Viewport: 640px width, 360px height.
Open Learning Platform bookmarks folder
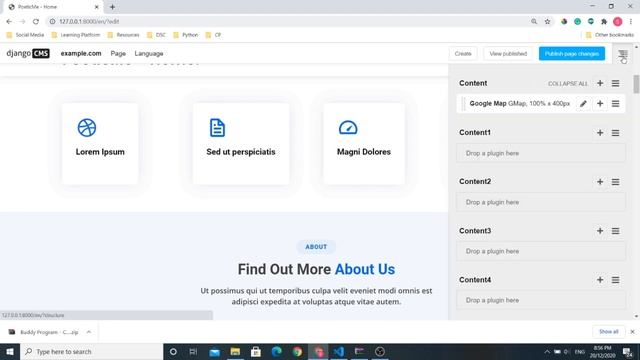76,35
